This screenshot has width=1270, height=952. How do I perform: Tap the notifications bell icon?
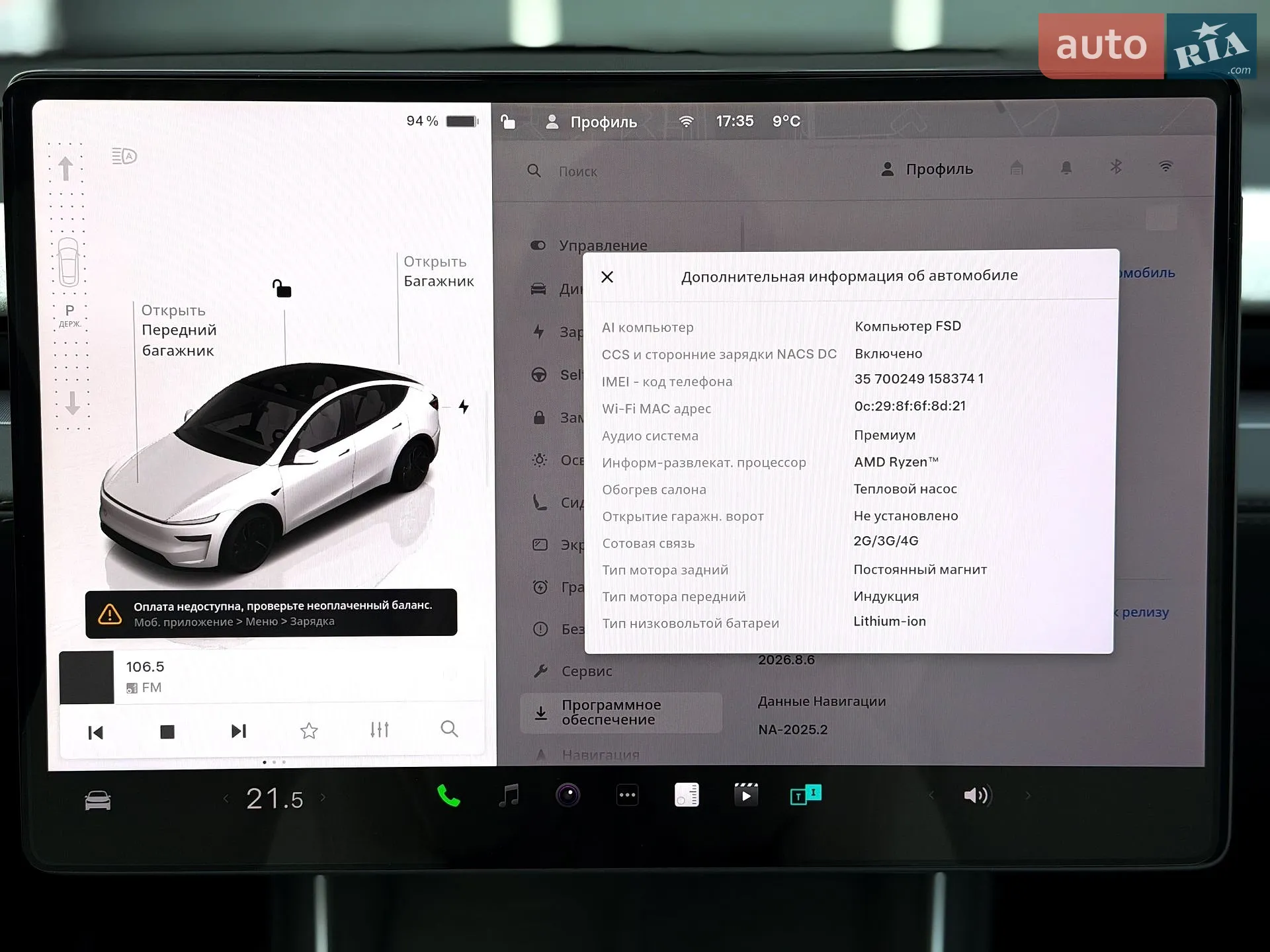click(x=1066, y=168)
